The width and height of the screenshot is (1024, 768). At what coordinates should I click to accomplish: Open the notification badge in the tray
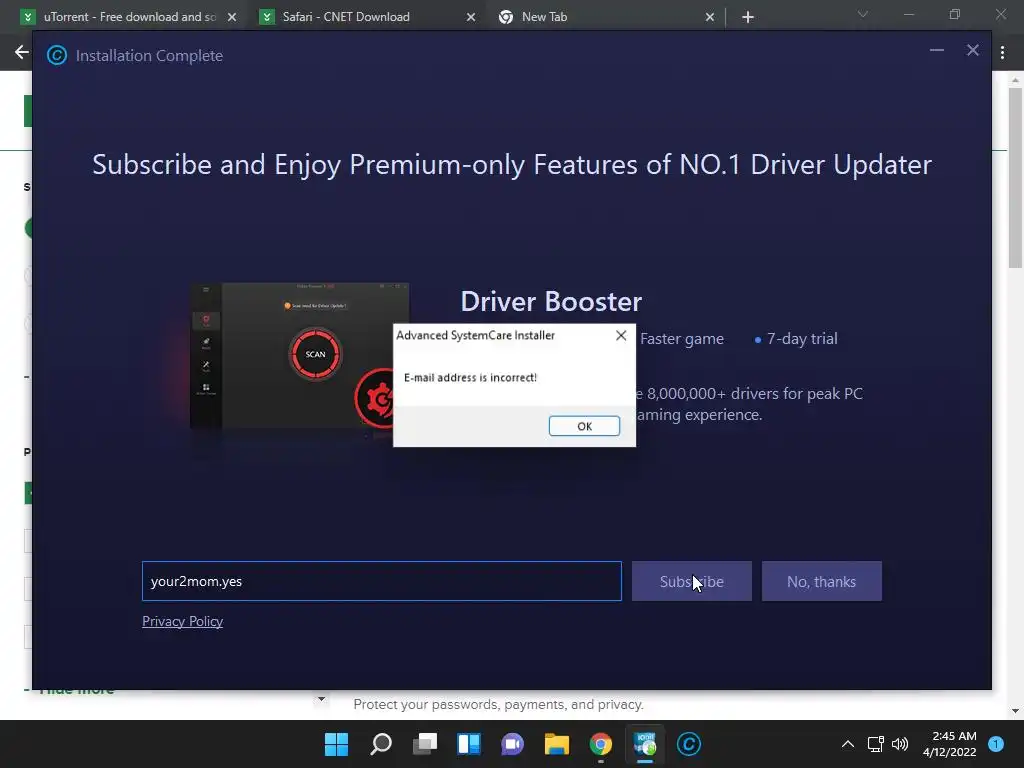pos(996,744)
